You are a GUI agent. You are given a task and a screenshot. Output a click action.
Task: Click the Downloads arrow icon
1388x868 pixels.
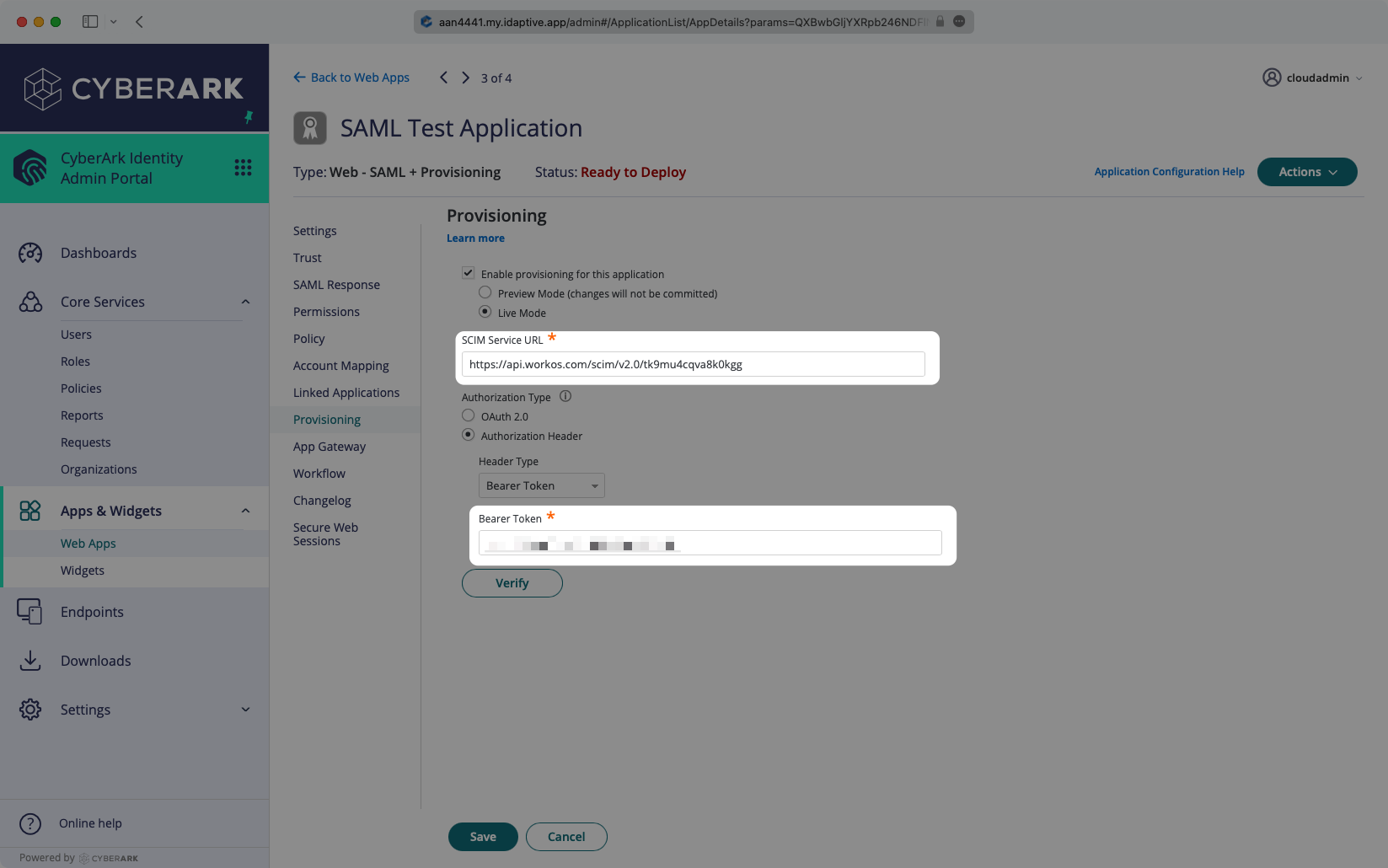tap(30, 661)
